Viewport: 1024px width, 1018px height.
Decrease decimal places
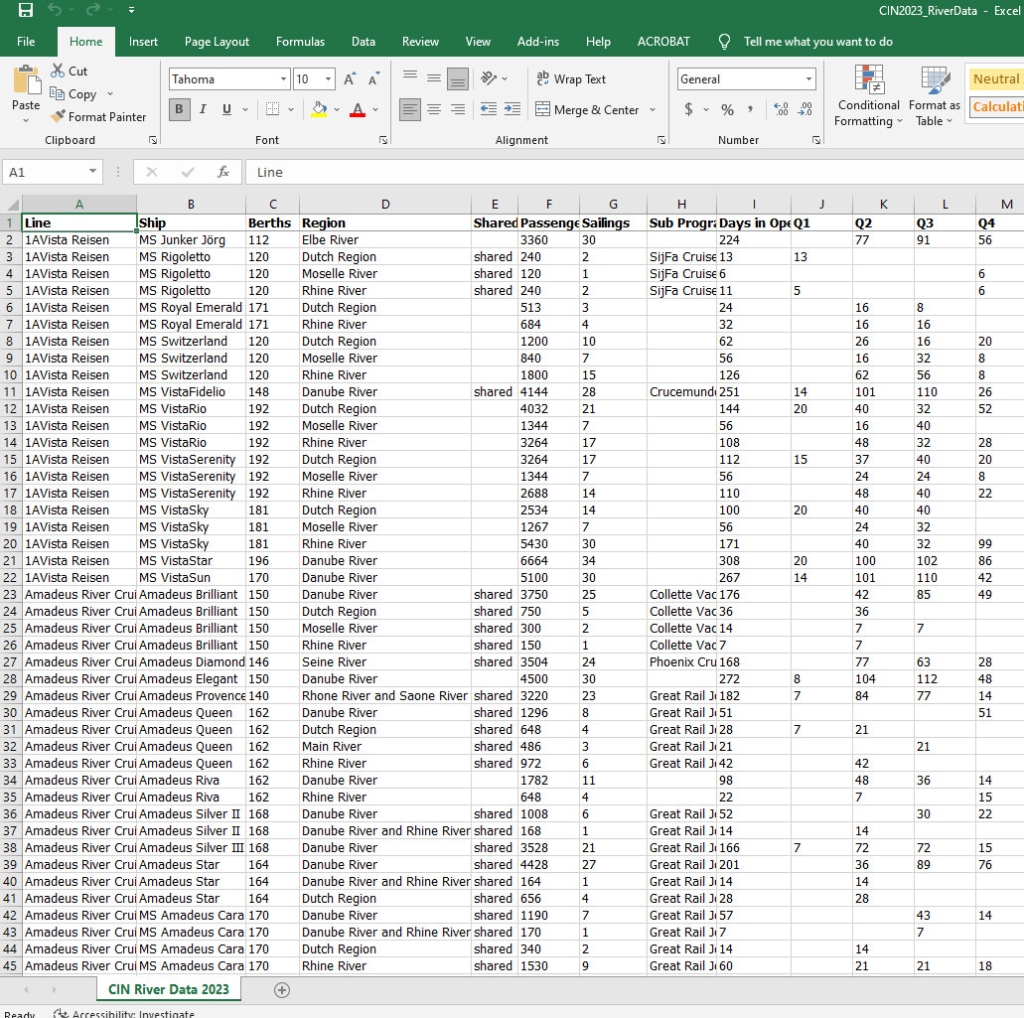tap(805, 109)
